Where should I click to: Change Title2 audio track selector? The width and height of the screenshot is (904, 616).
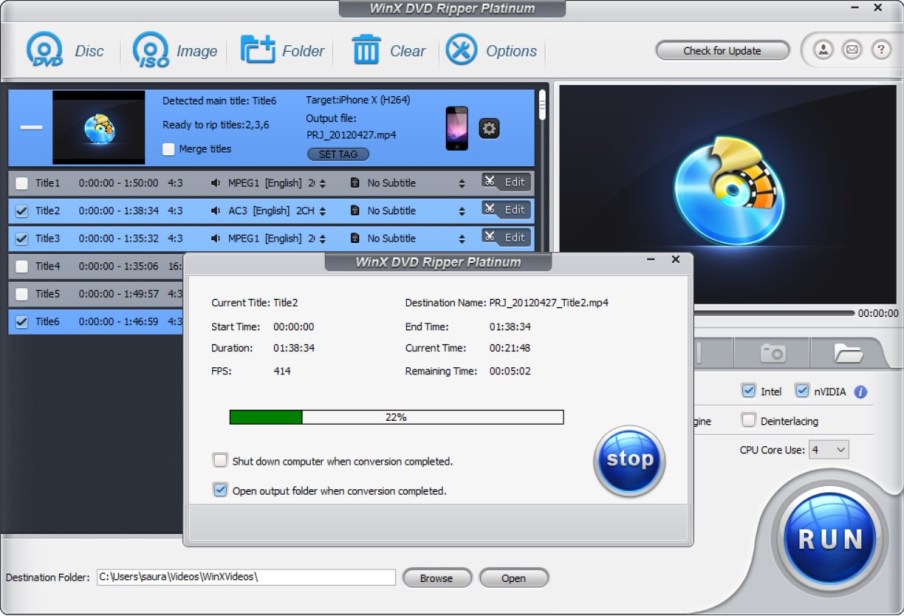tap(322, 211)
